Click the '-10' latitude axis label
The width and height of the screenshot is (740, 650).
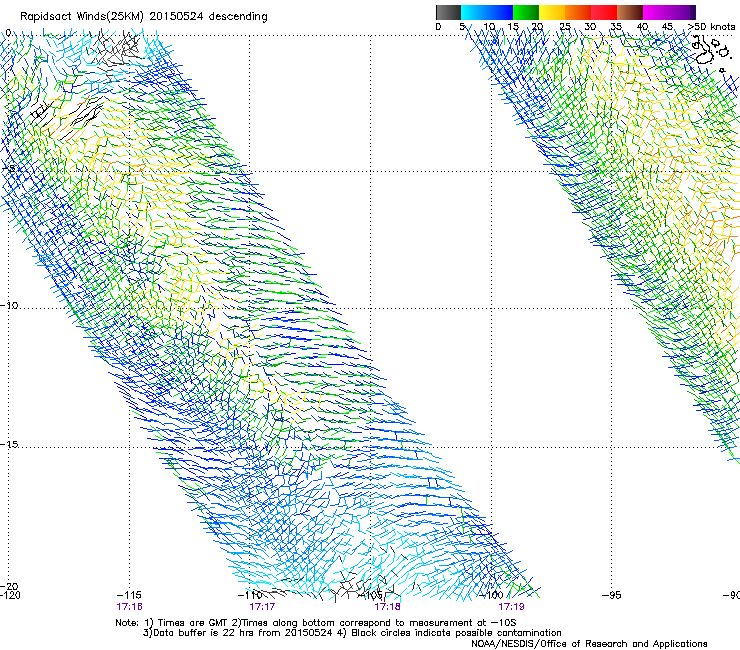tap(9, 305)
